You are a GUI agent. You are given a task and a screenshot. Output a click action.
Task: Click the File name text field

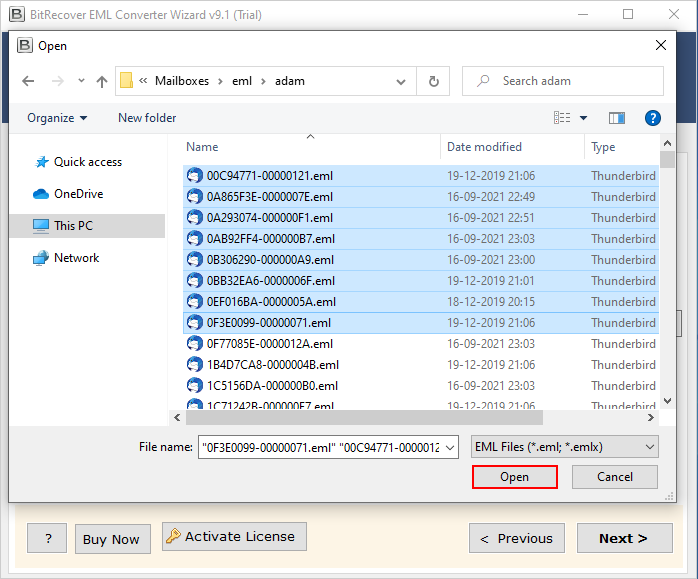321,447
